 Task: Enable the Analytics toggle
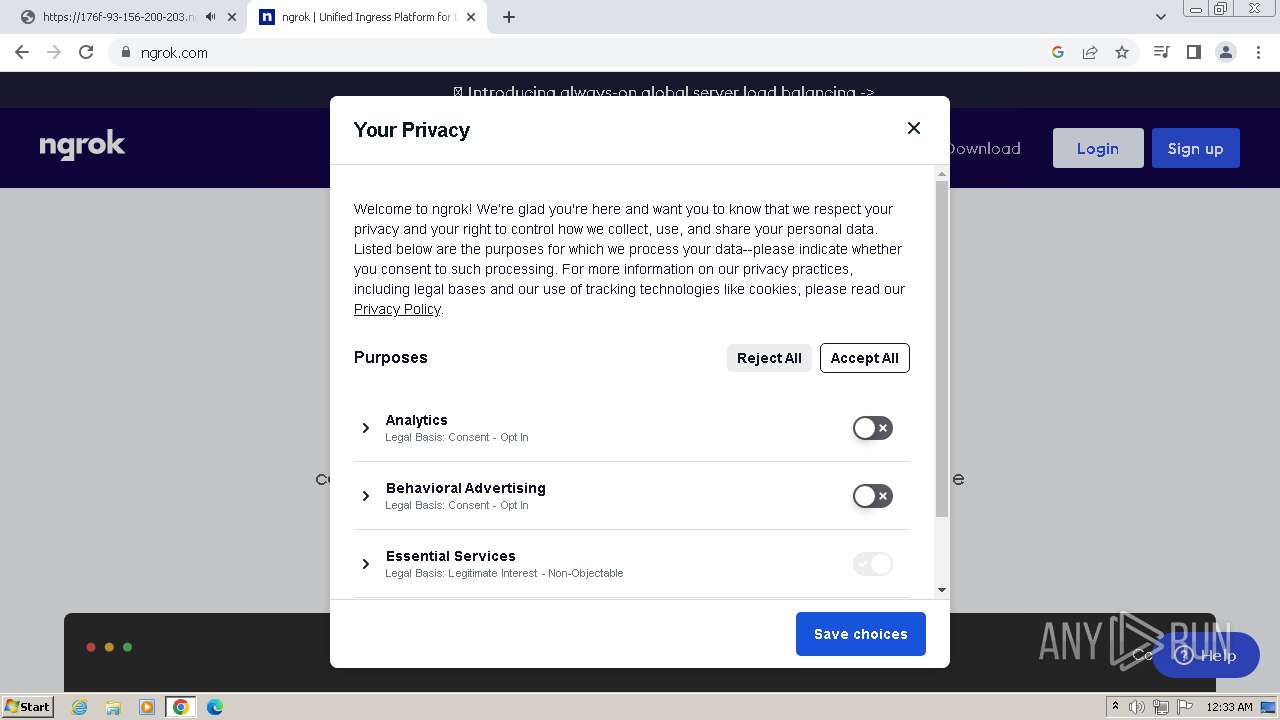[872, 428]
